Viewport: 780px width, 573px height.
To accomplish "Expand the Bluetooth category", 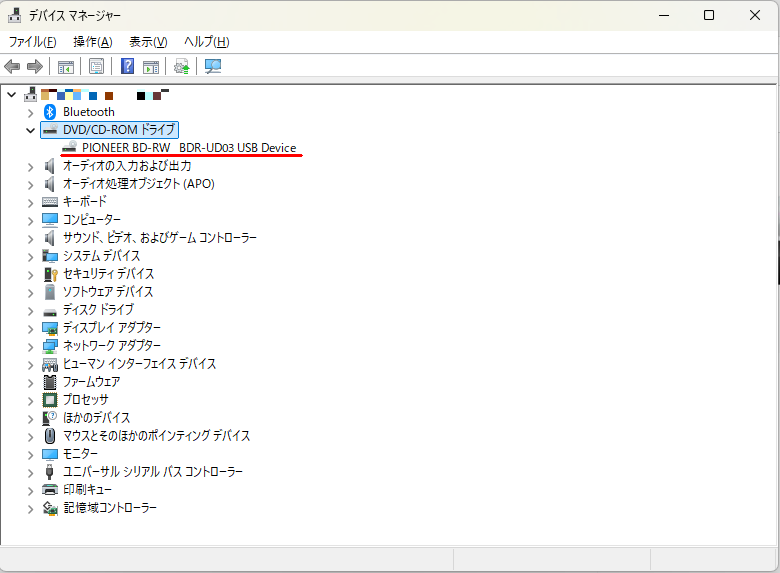I will click(x=30, y=112).
